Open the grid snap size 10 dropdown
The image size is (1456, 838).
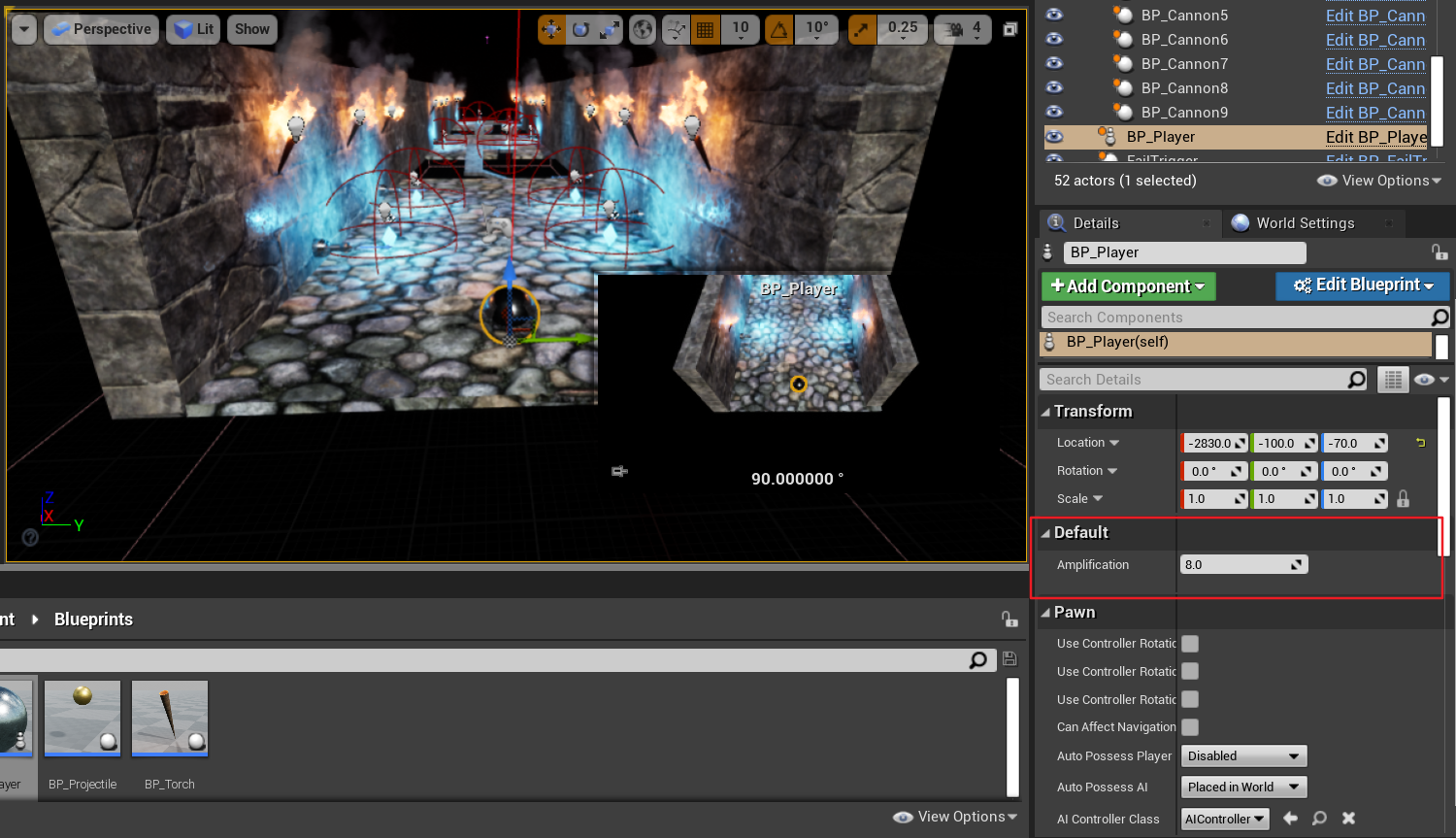(x=741, y=29)
